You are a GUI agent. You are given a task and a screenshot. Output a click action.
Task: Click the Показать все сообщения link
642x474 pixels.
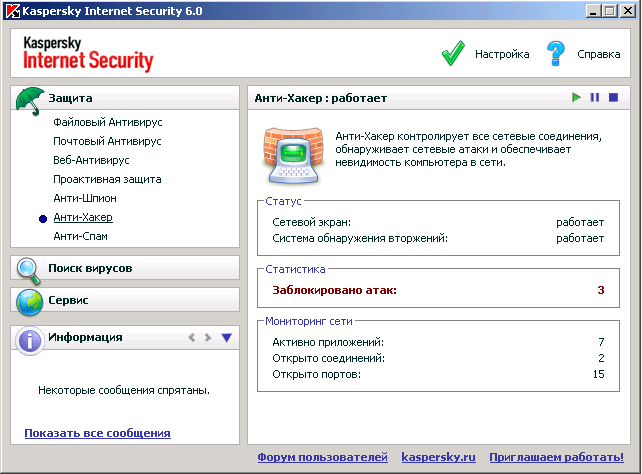click(x=97, y=433)
